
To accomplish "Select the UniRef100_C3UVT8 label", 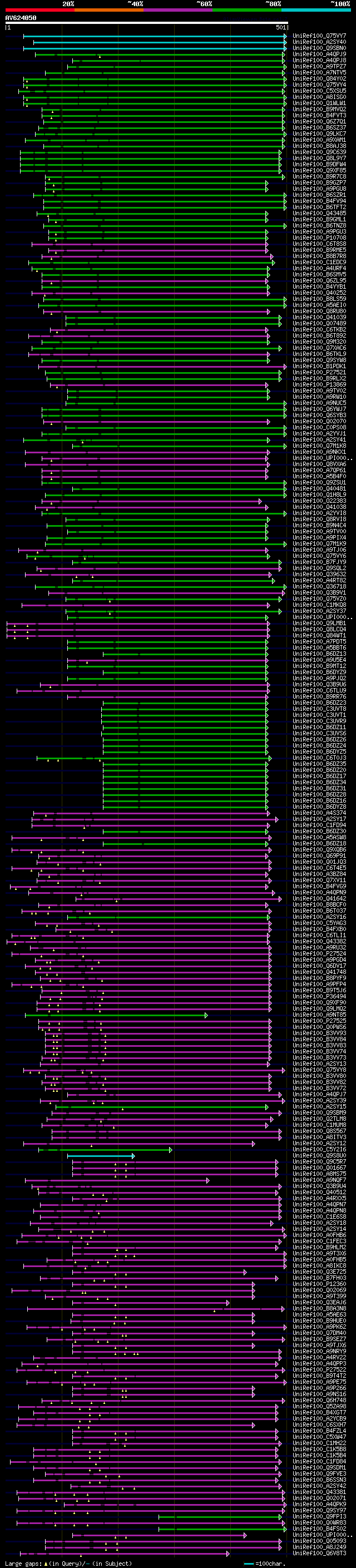I will [319, 709].
